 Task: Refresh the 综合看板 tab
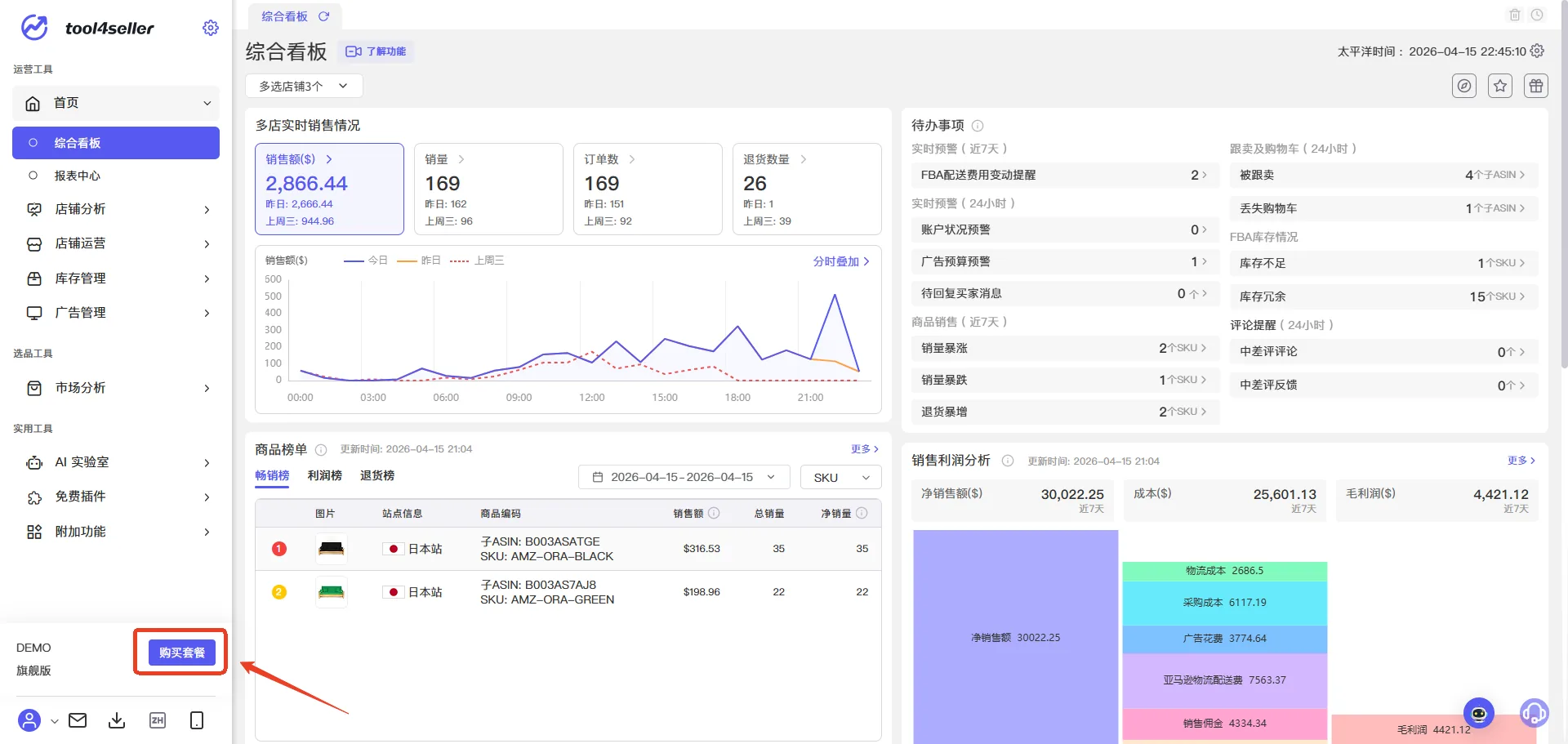click(323, 16)
